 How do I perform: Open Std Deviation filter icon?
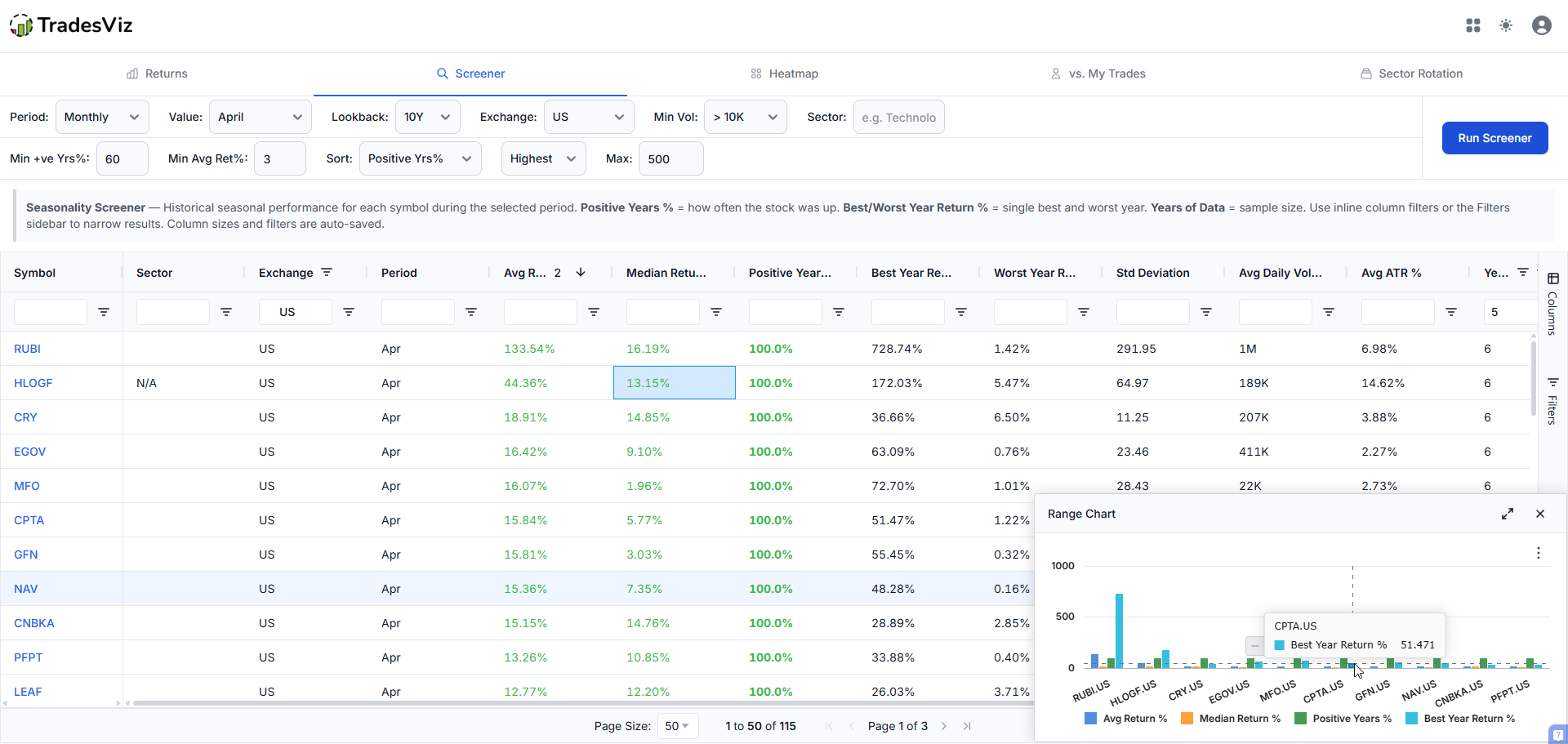pyautogui.click(x=1206, y=312)
